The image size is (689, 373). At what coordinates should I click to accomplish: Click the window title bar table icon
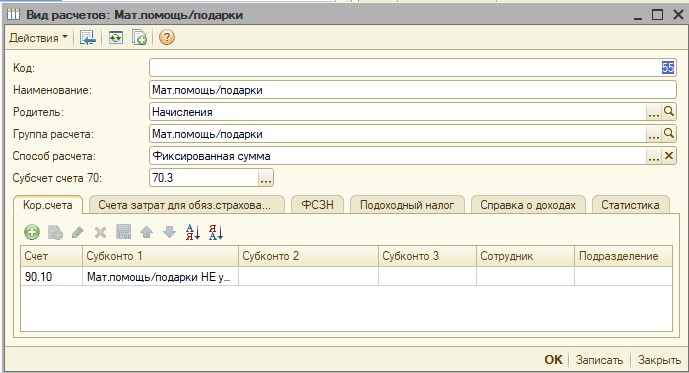pyautogui.click(x=14, y=14)
